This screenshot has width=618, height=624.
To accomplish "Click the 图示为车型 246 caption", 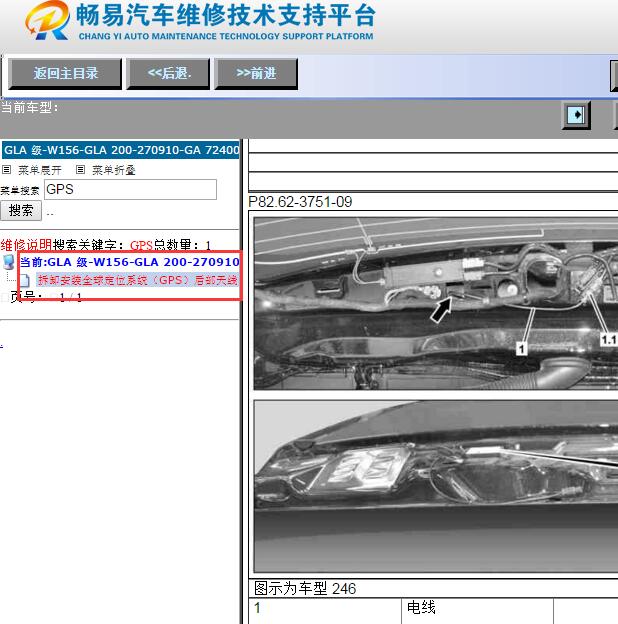I will tap(305, 588).
